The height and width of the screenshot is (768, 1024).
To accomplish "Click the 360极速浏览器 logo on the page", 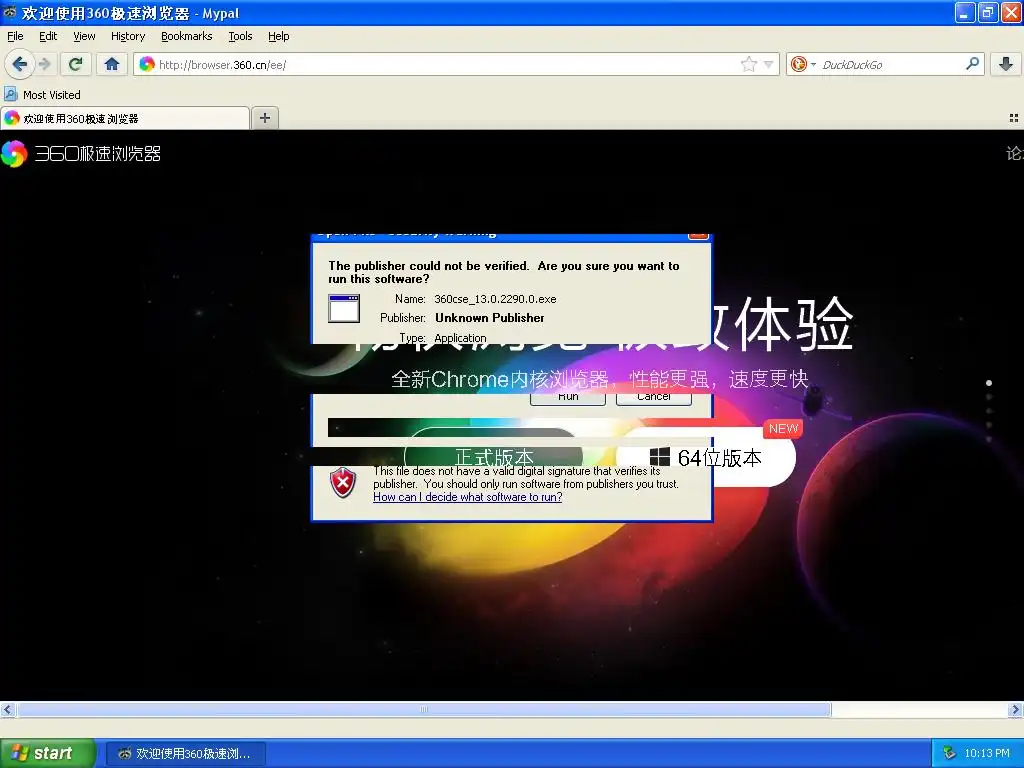I will point(81,153).
